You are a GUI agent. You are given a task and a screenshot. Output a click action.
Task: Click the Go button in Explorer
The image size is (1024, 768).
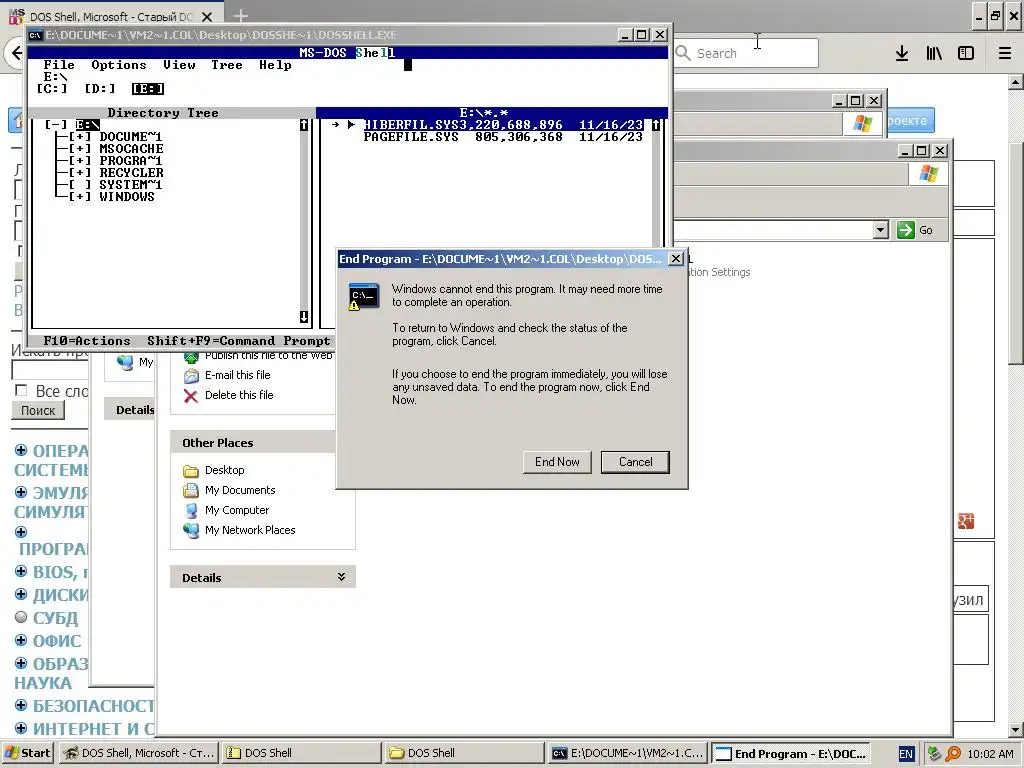coord(915,230)
